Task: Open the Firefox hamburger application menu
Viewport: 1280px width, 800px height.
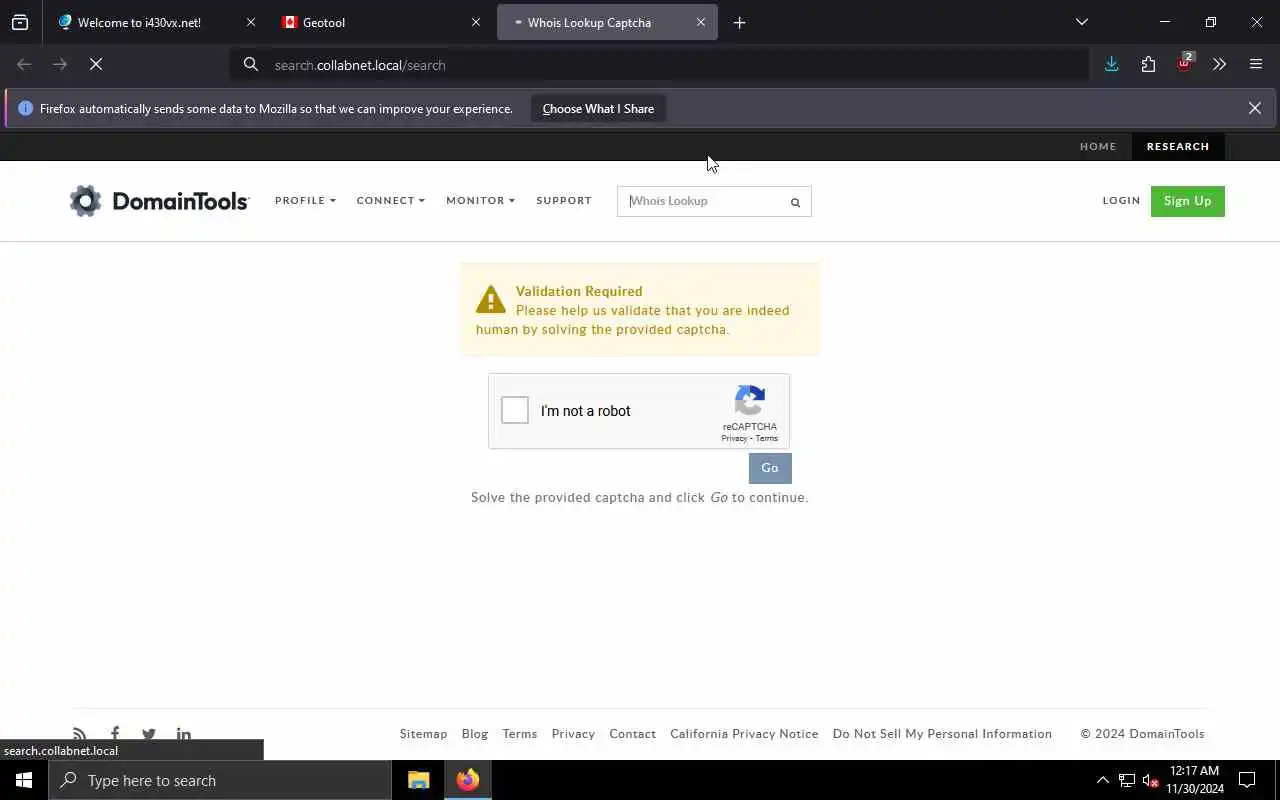Action: pos(1256,64)
